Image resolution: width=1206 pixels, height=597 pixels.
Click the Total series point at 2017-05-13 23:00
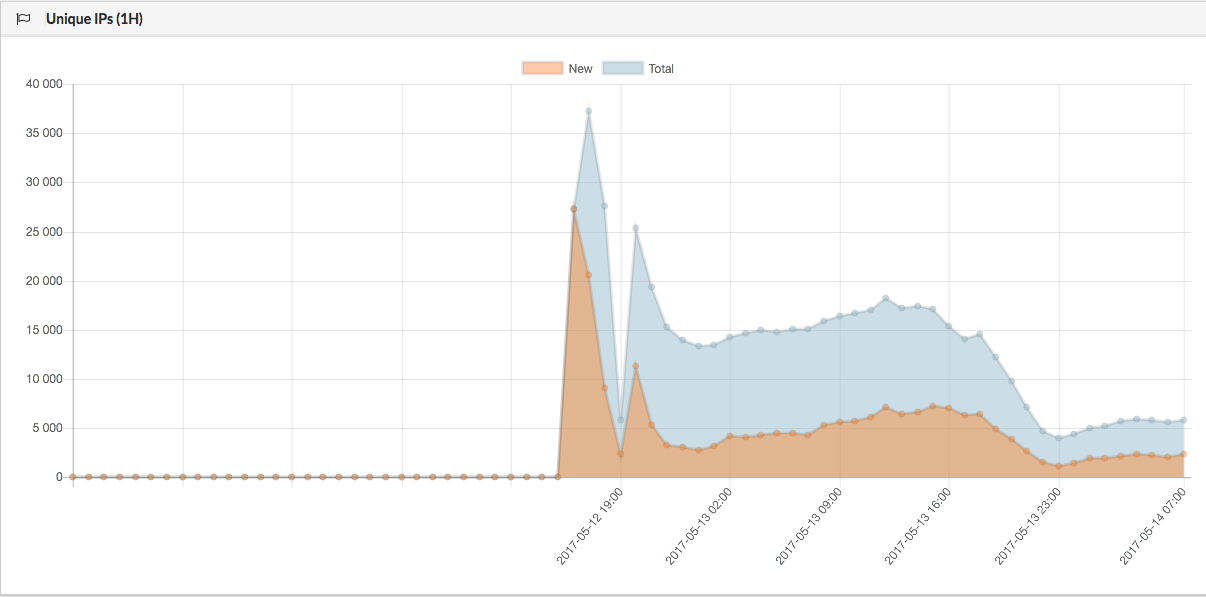tap(1058, 438)
